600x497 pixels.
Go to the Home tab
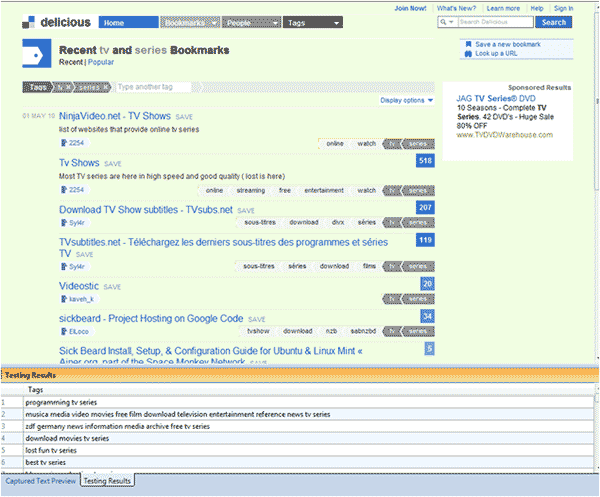(129, 23)
